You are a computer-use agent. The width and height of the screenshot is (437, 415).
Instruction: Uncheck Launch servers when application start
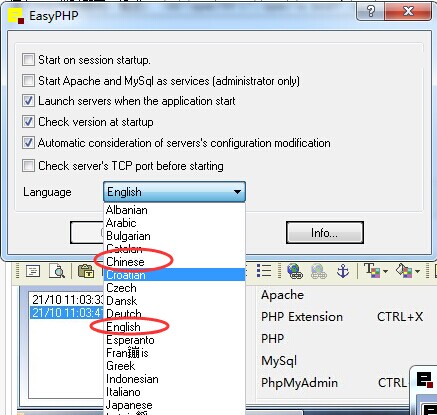tap(28, 101)
